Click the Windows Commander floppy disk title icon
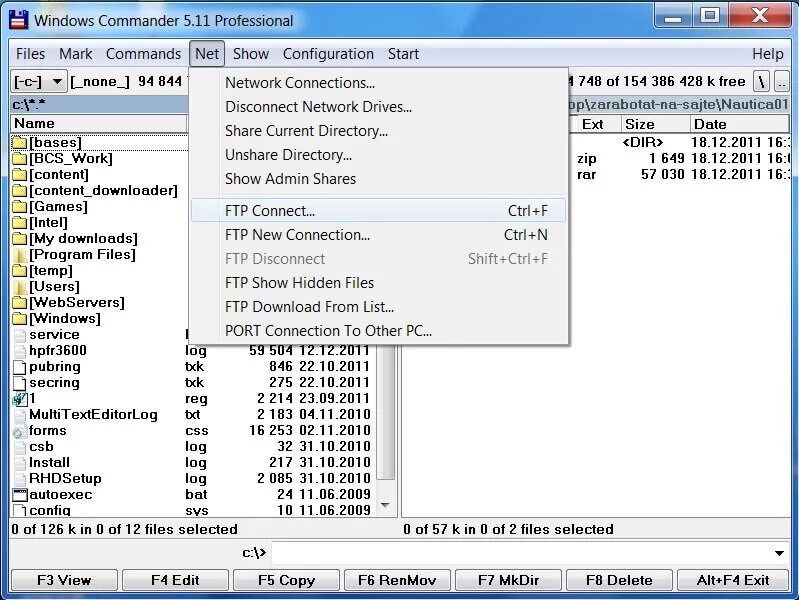Screen dimensions: 799x600 (19, 20)
